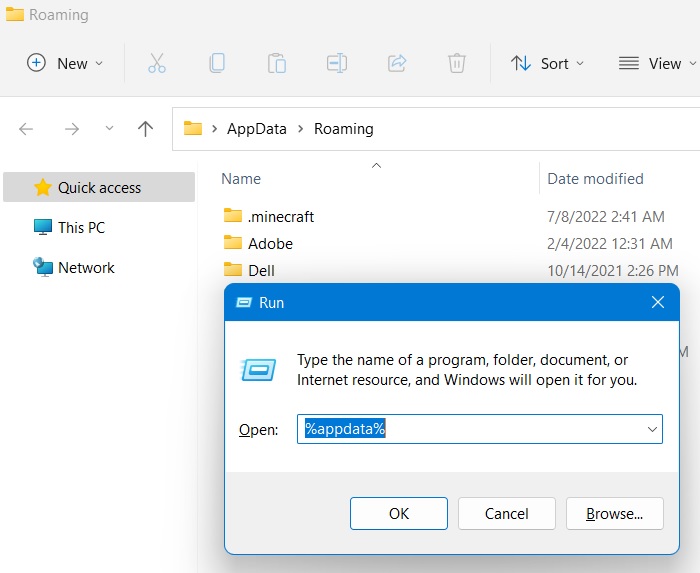Select the .minecraft folder

281,217
